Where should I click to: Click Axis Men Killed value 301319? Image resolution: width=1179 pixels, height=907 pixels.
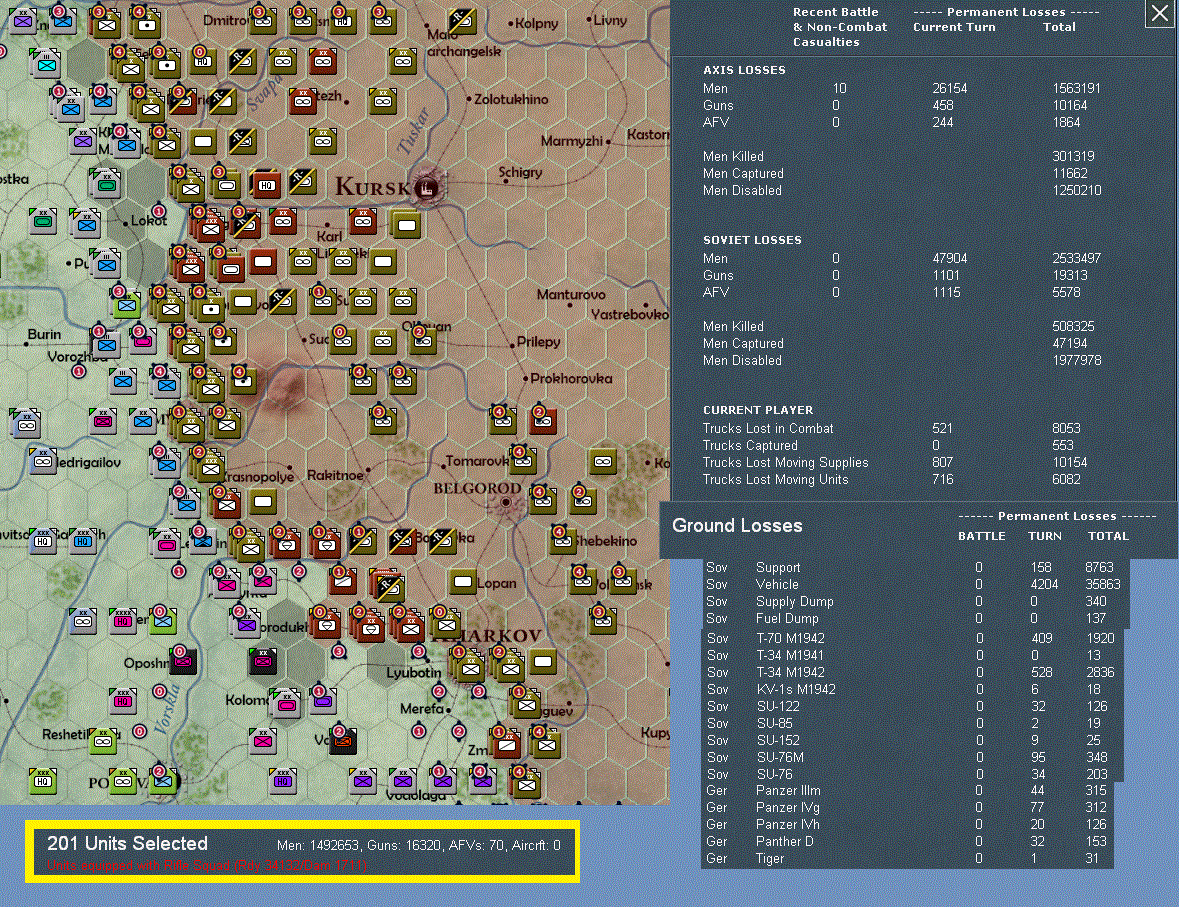[1073, 156]
